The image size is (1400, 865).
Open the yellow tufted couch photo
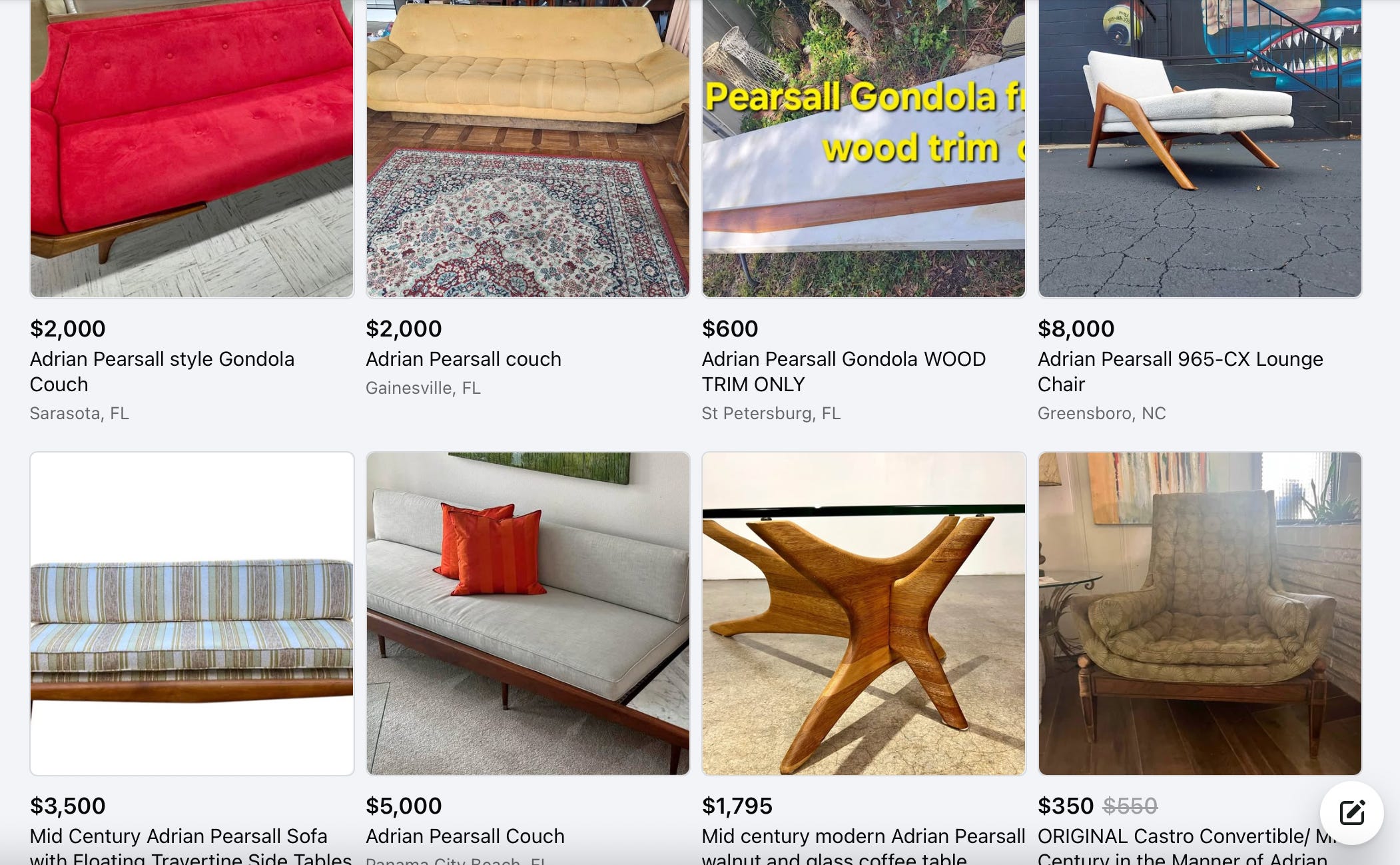pos(528,149)
